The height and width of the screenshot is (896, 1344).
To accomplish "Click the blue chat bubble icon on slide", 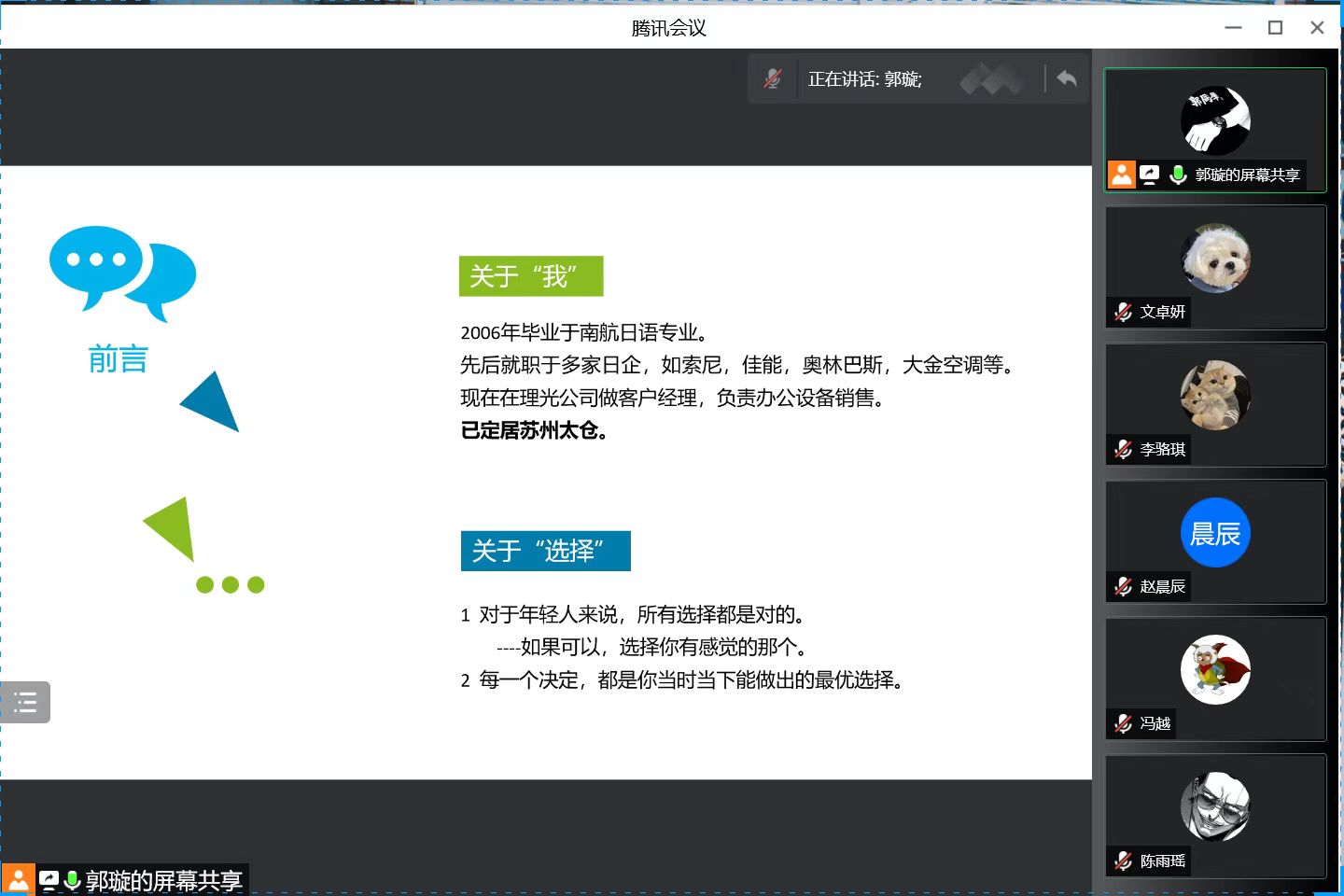I will (122, 273).
